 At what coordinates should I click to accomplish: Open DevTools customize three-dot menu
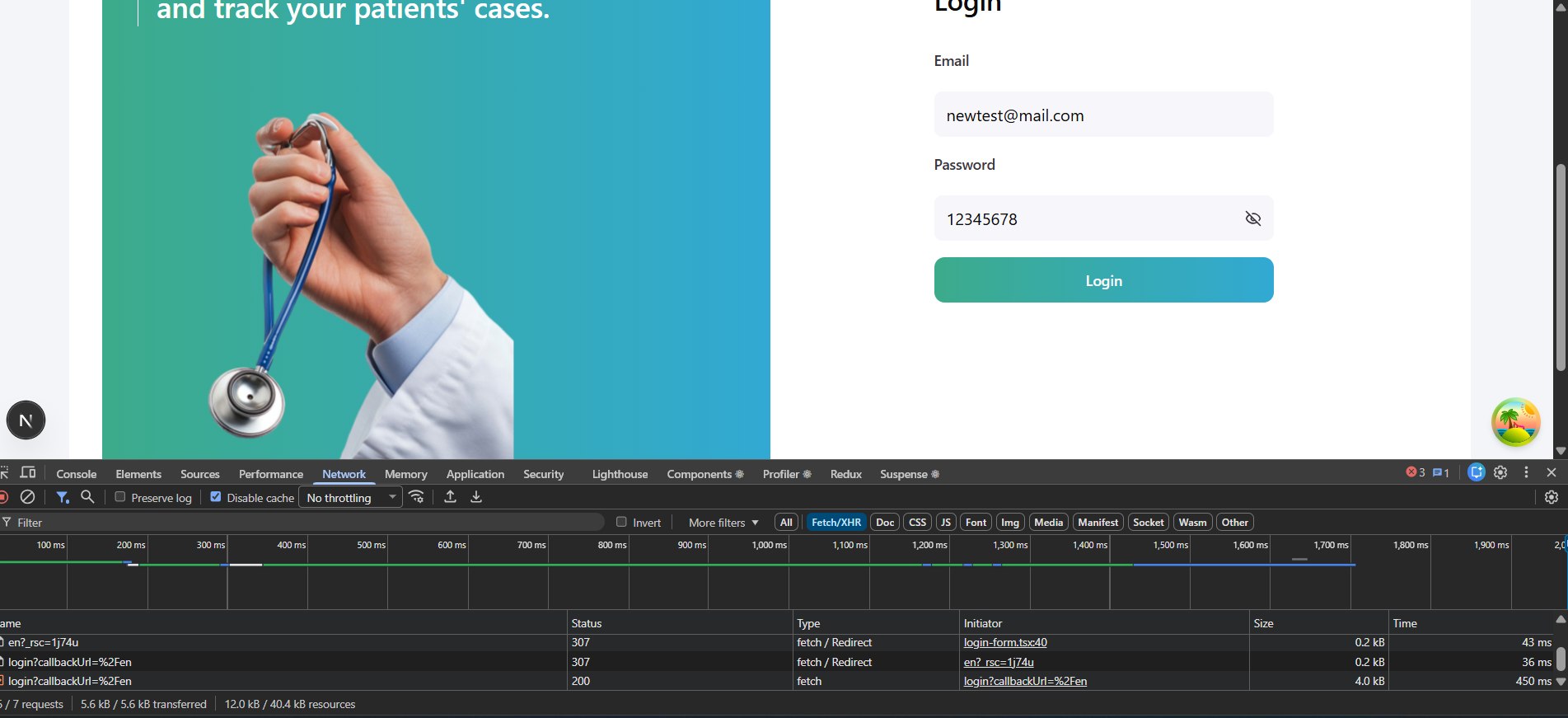coord(1526,473)
